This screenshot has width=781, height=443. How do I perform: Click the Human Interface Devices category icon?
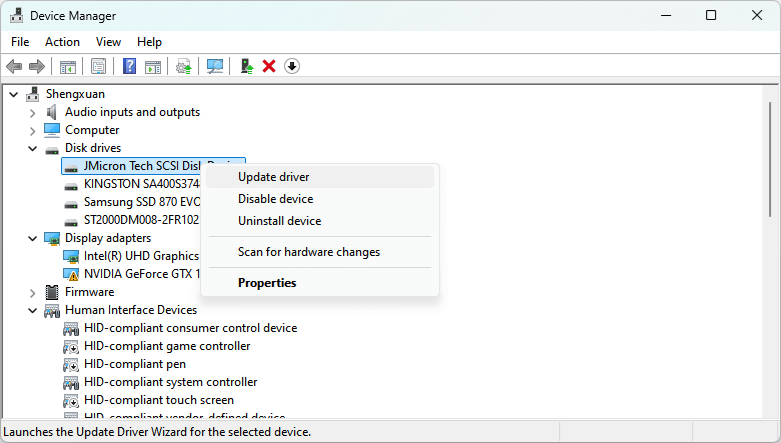point(52,310)
